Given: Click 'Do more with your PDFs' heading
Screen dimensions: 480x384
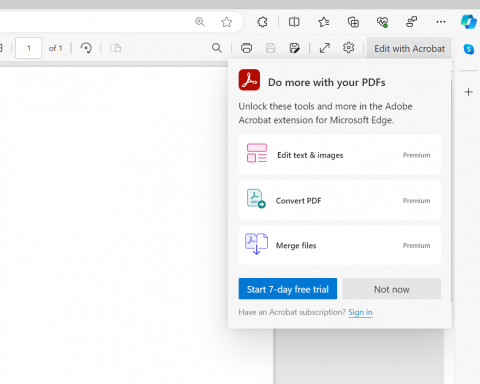Looking at the screenshot, I should (327, 82).
